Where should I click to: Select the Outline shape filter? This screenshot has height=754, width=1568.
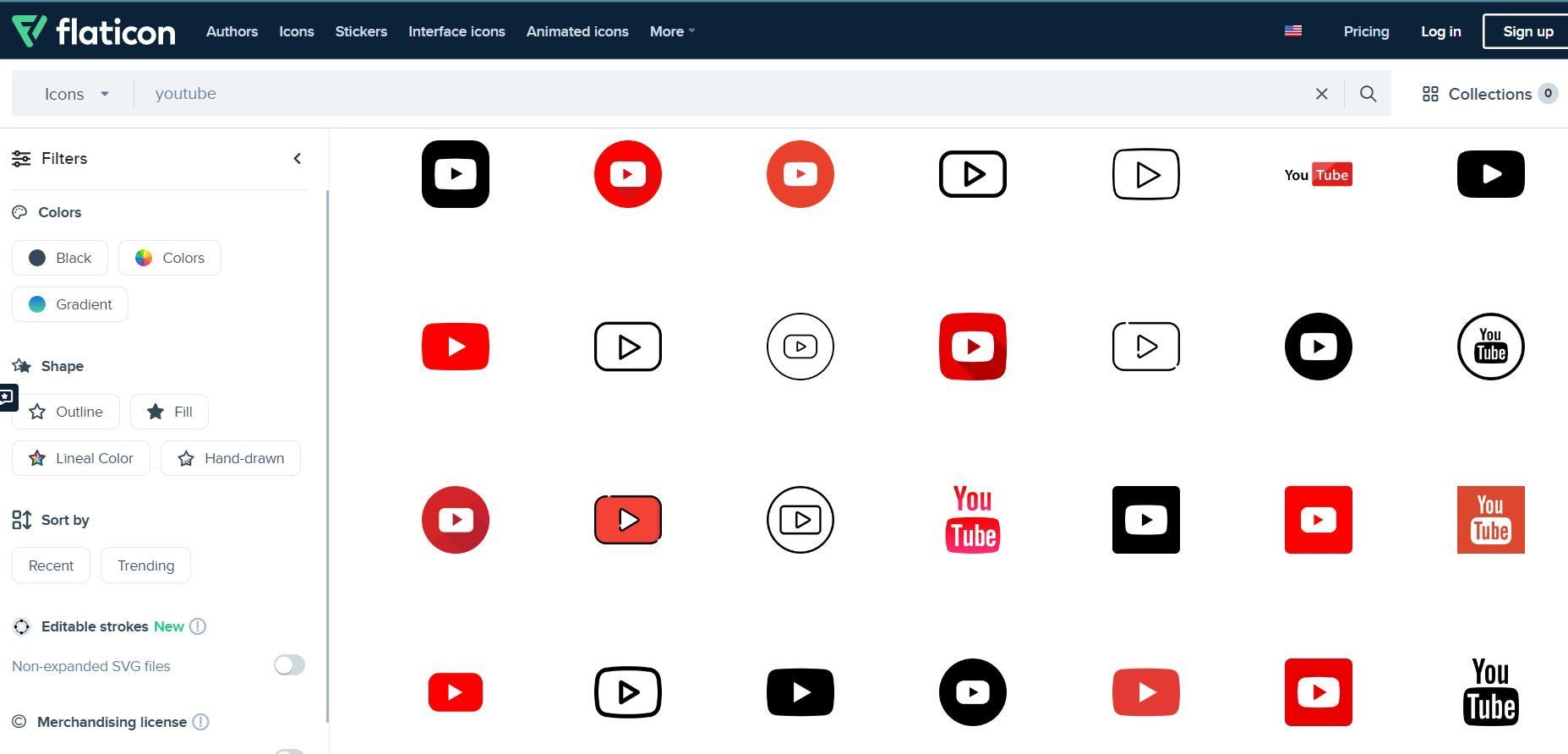[66, 412]
